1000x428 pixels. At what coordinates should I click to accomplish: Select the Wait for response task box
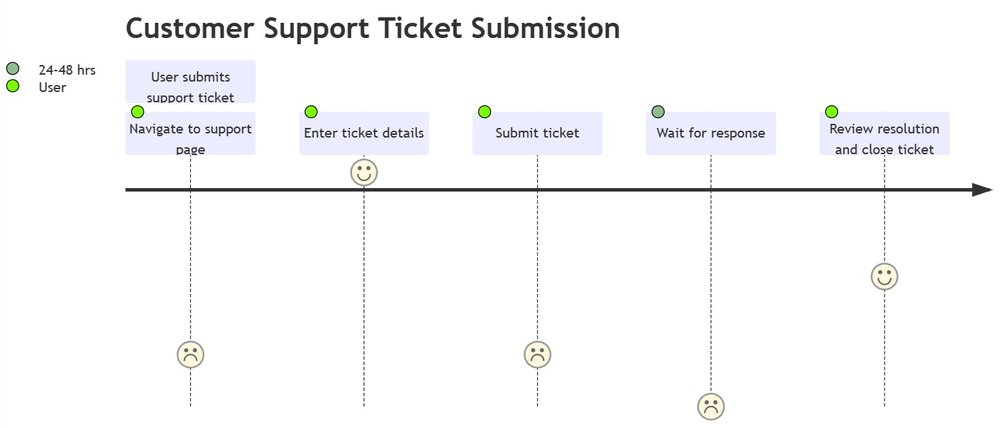(x=711, y=133)
